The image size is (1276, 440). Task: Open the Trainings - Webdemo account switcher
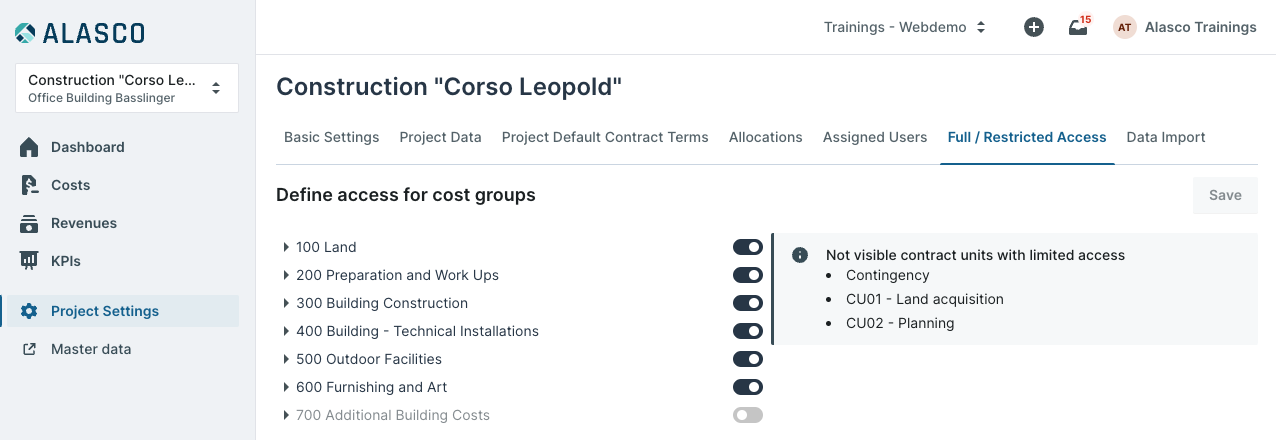[905, 27]
